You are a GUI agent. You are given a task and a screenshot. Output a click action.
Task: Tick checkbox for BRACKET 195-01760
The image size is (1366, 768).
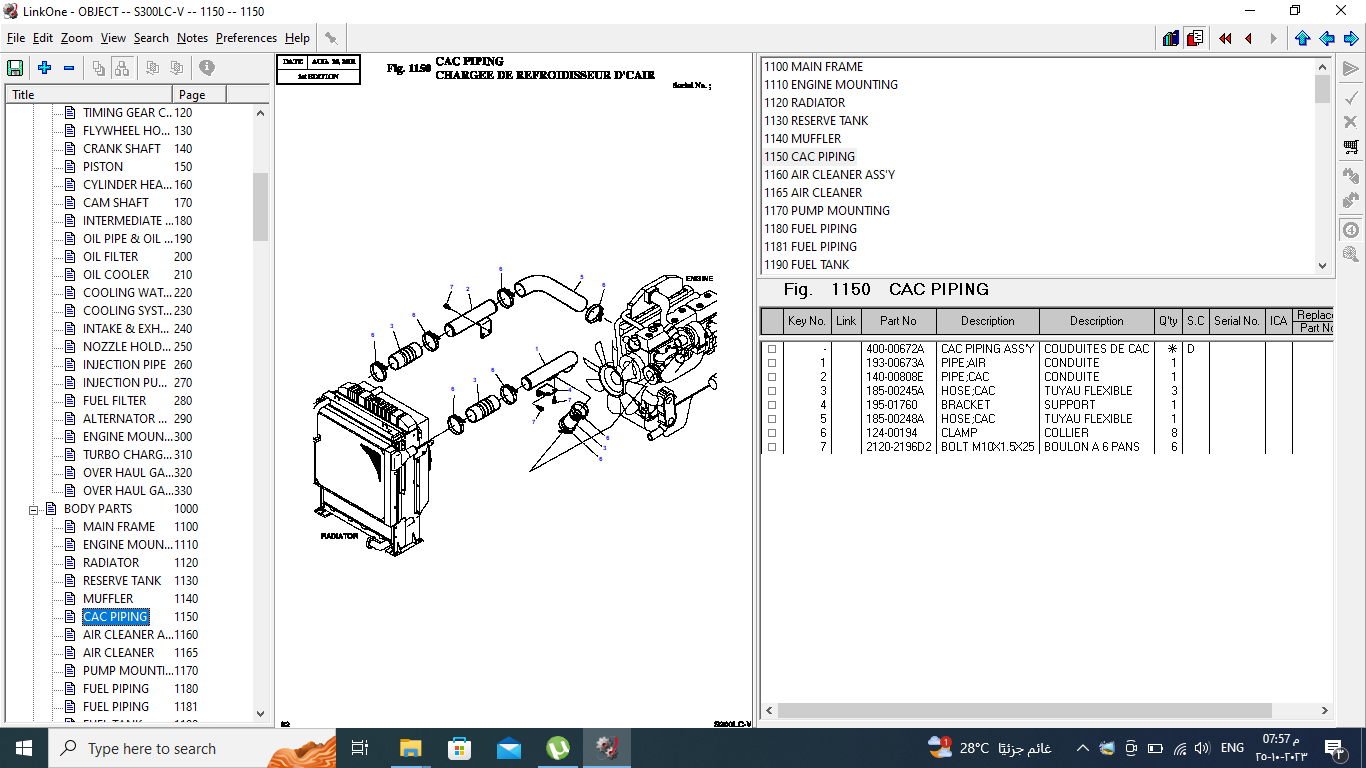[x=772, y=405]
